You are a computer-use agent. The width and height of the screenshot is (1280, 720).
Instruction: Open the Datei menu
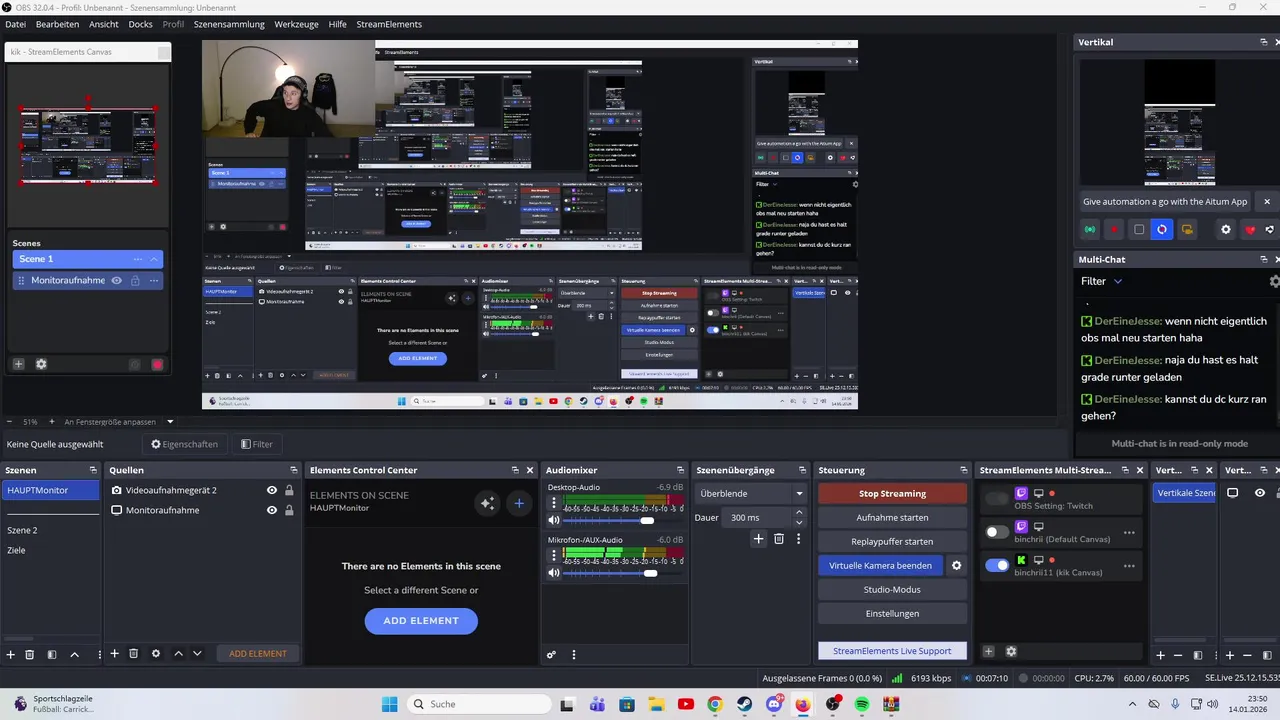click(x=16, y=24)
